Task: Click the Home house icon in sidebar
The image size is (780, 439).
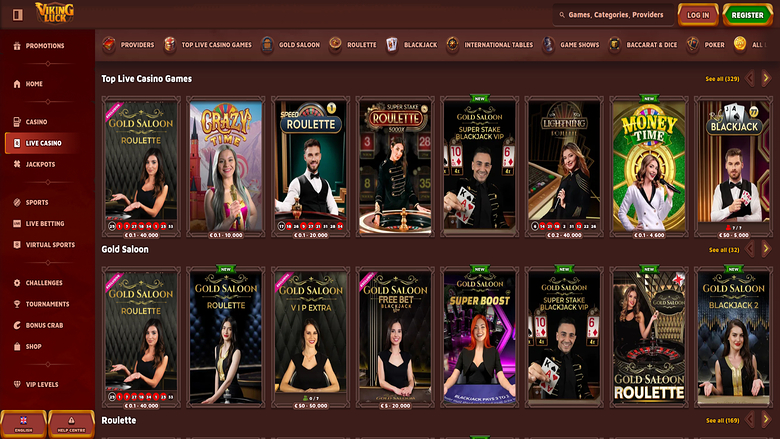Action: pyautogui.click(x=17, y=84)
